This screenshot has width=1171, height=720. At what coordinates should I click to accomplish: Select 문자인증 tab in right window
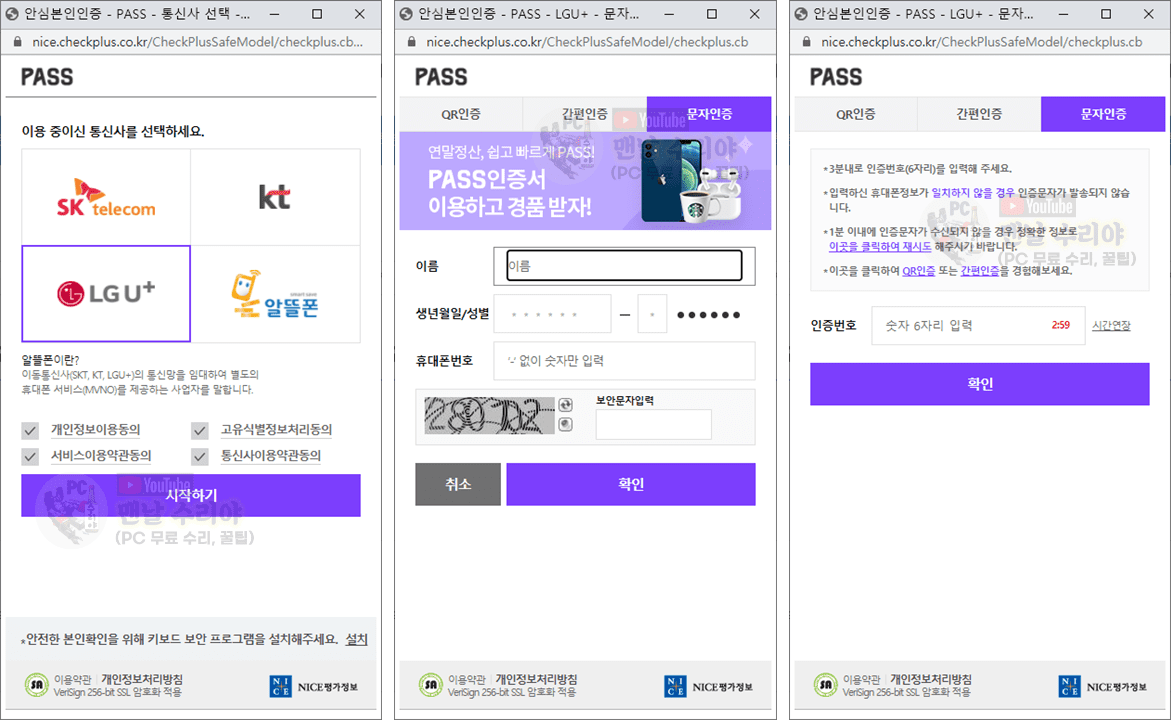coord(1103,114)
